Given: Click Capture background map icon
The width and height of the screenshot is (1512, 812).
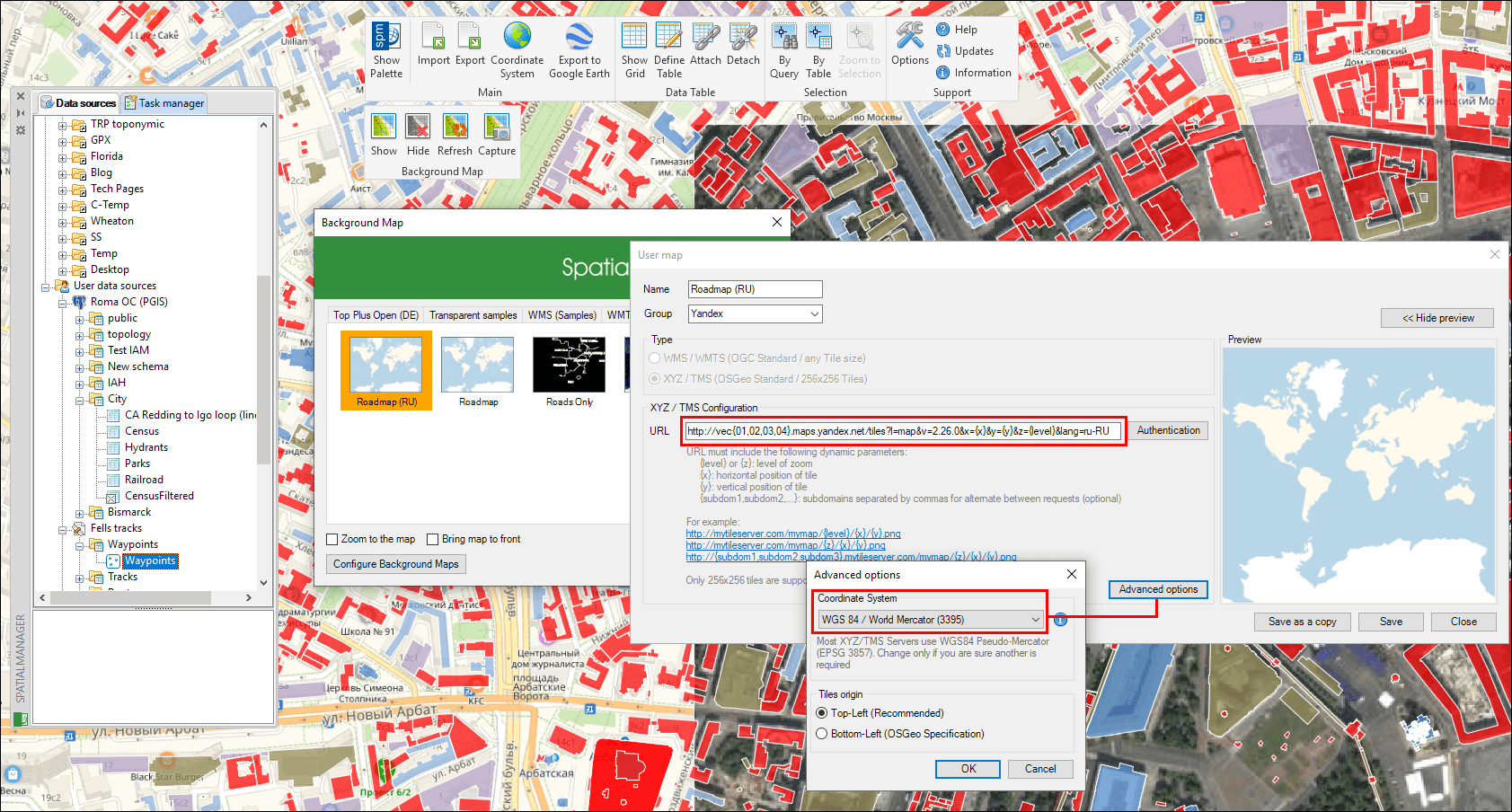Looking at the screenshot, I should click(x=497, y=127).
